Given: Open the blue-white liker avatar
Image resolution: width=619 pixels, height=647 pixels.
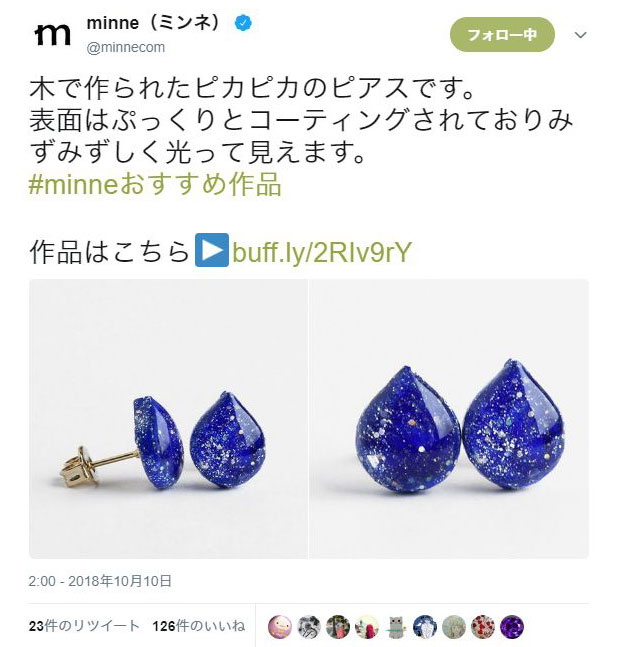Looking at the screenshot, I should [x=425, y=626].
